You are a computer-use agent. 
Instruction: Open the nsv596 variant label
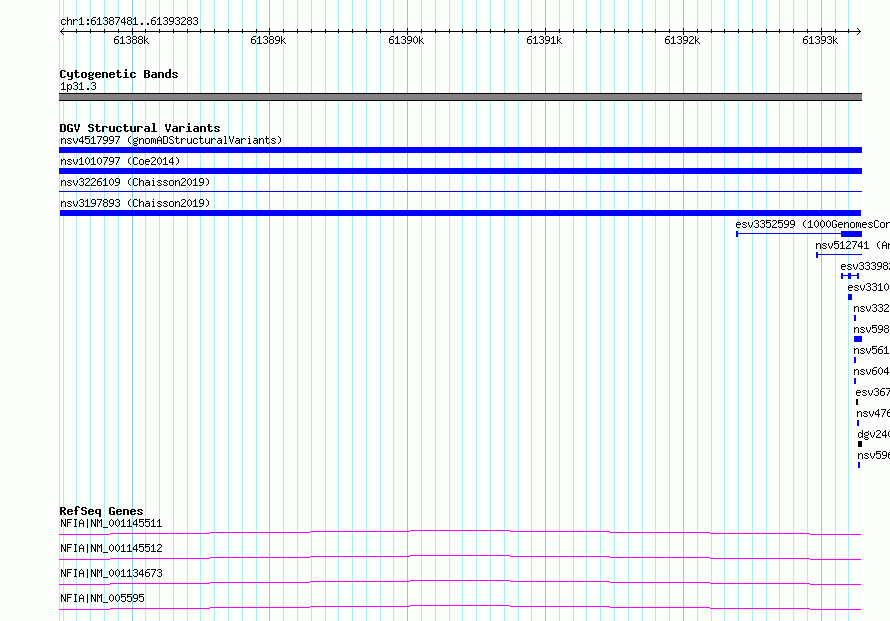874,455
